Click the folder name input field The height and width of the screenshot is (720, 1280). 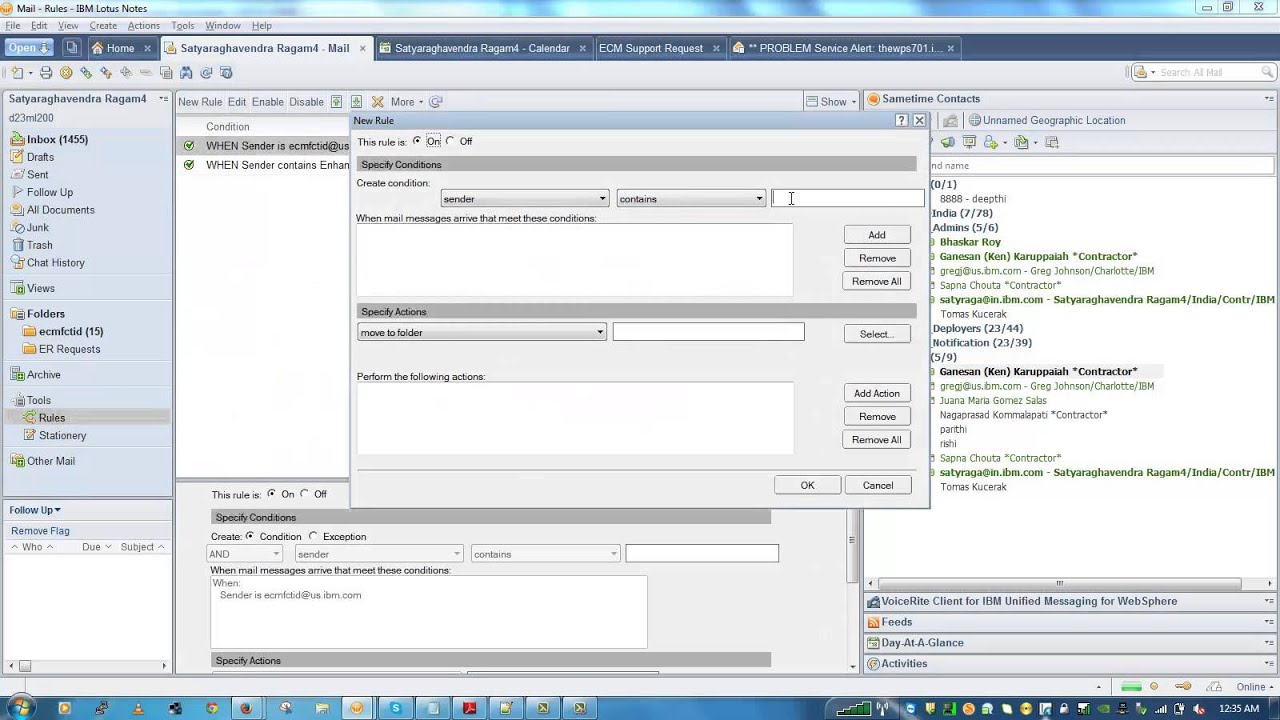(708, 332)
